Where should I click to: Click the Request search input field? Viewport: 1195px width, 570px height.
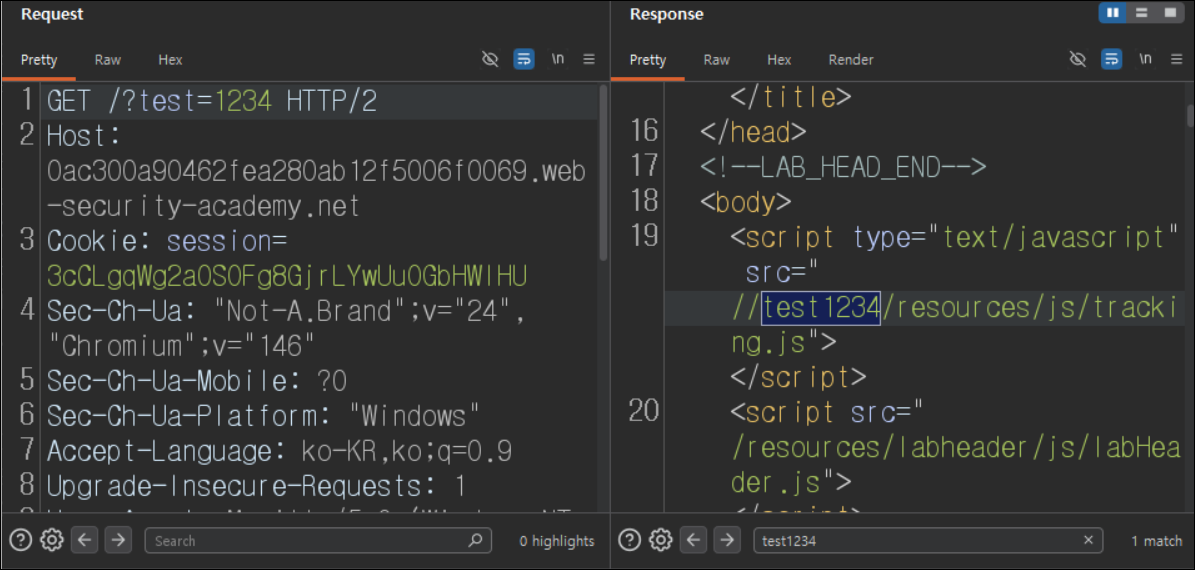click(x=319, y=540)
